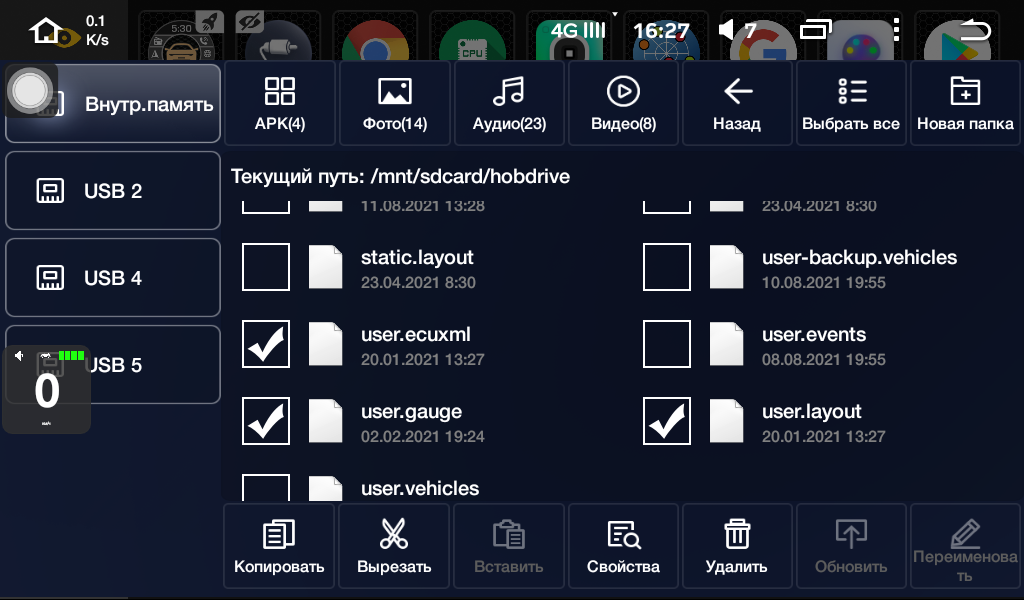
Task: Check the user.events checkbox
Action: (666, 344)
